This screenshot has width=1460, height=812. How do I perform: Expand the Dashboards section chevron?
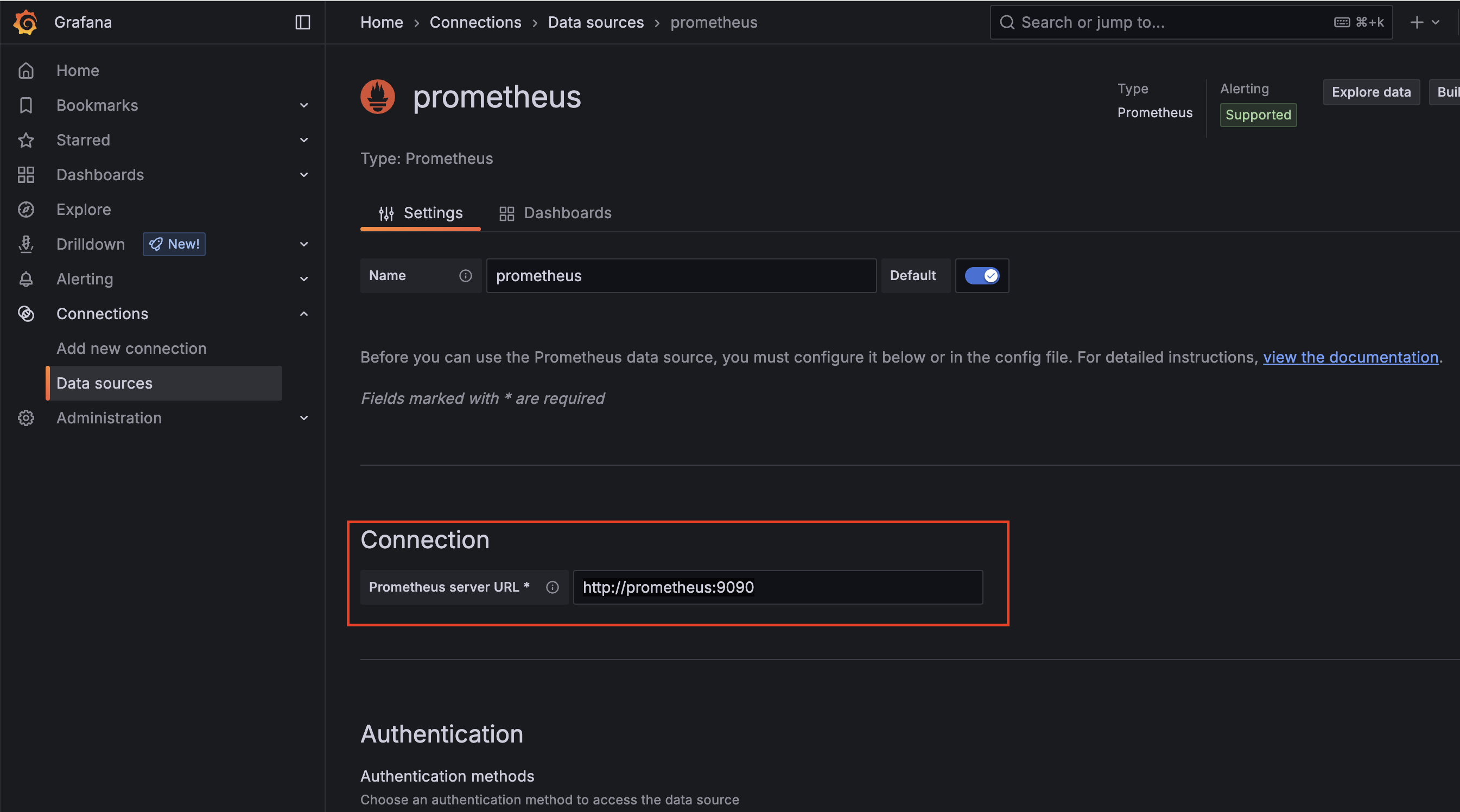tap(304, 175)
